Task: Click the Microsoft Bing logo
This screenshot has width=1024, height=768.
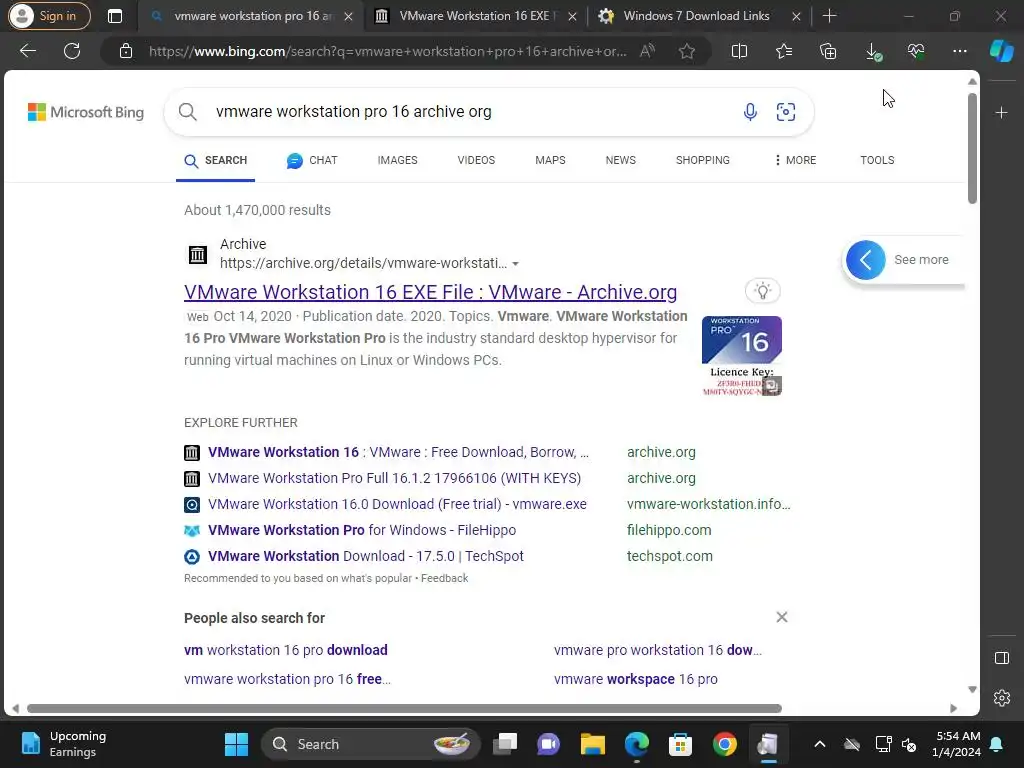Action: 86,112
